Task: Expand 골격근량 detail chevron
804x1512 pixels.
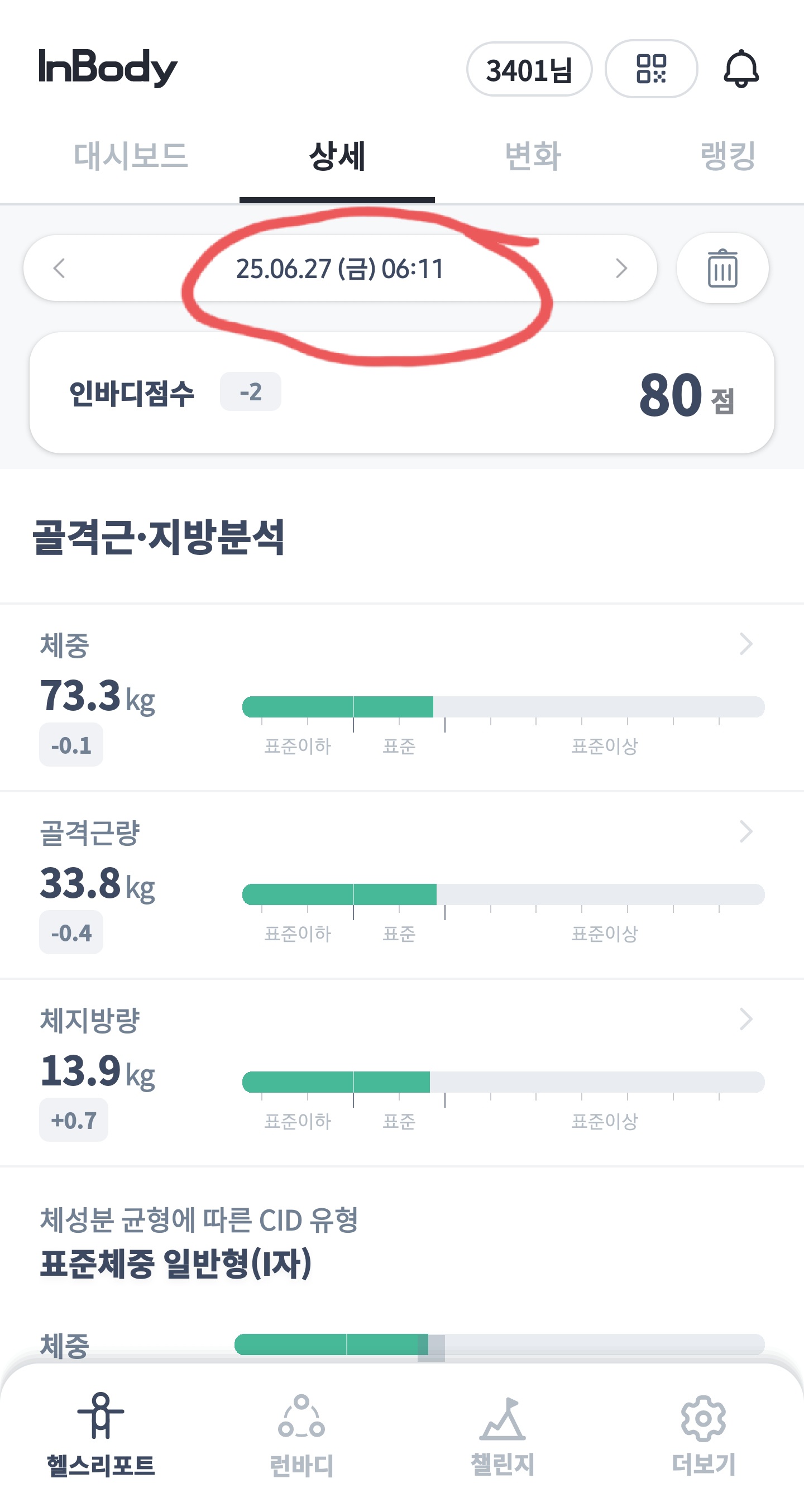Action: point(746,831)
